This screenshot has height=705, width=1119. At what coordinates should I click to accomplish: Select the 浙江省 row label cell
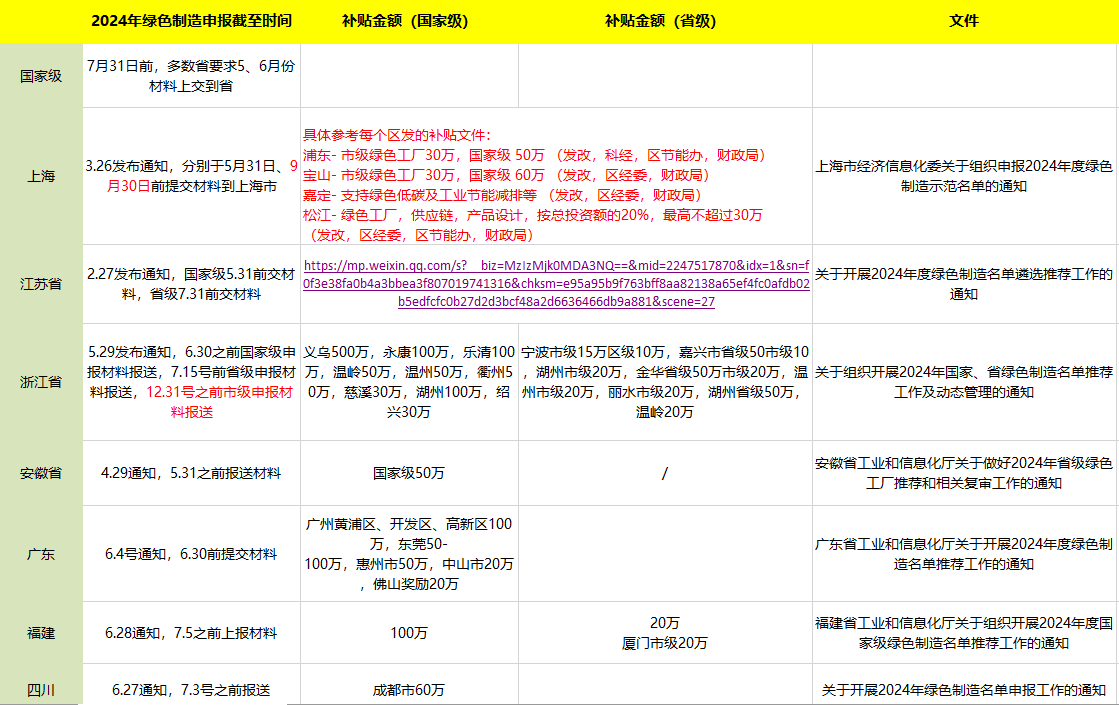tap(41, 382)
